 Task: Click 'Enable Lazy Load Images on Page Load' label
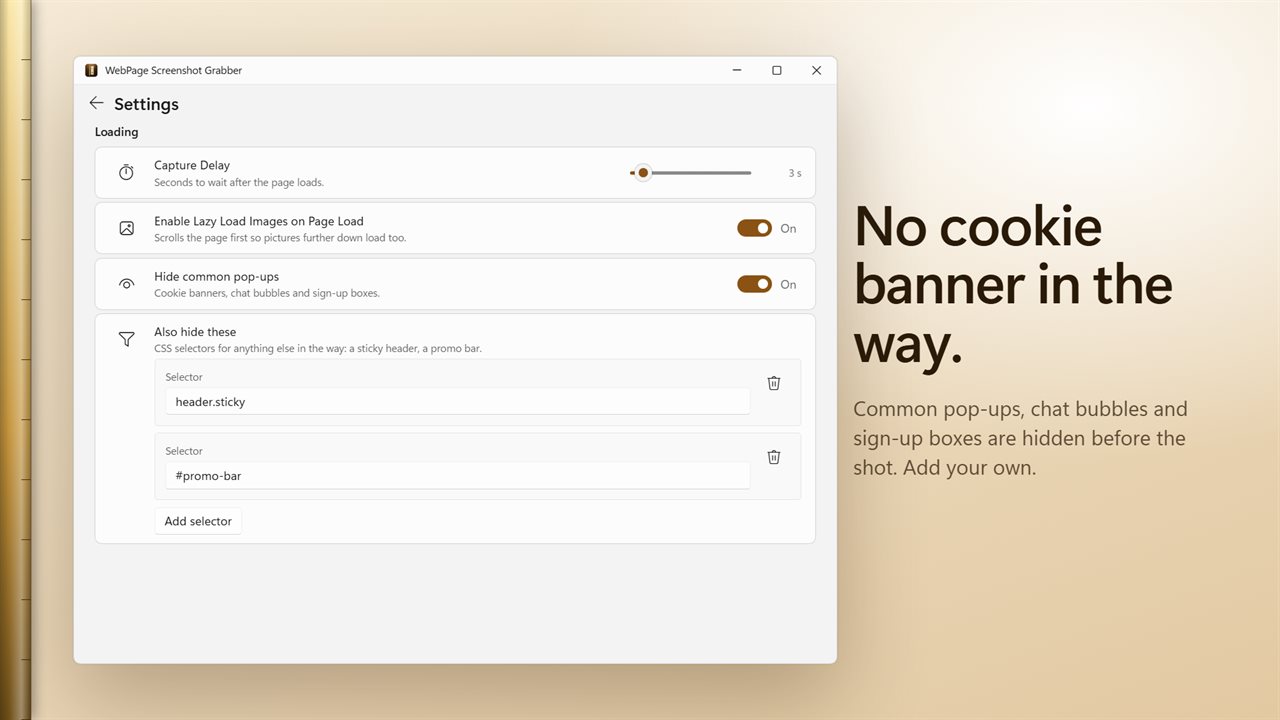259,221
